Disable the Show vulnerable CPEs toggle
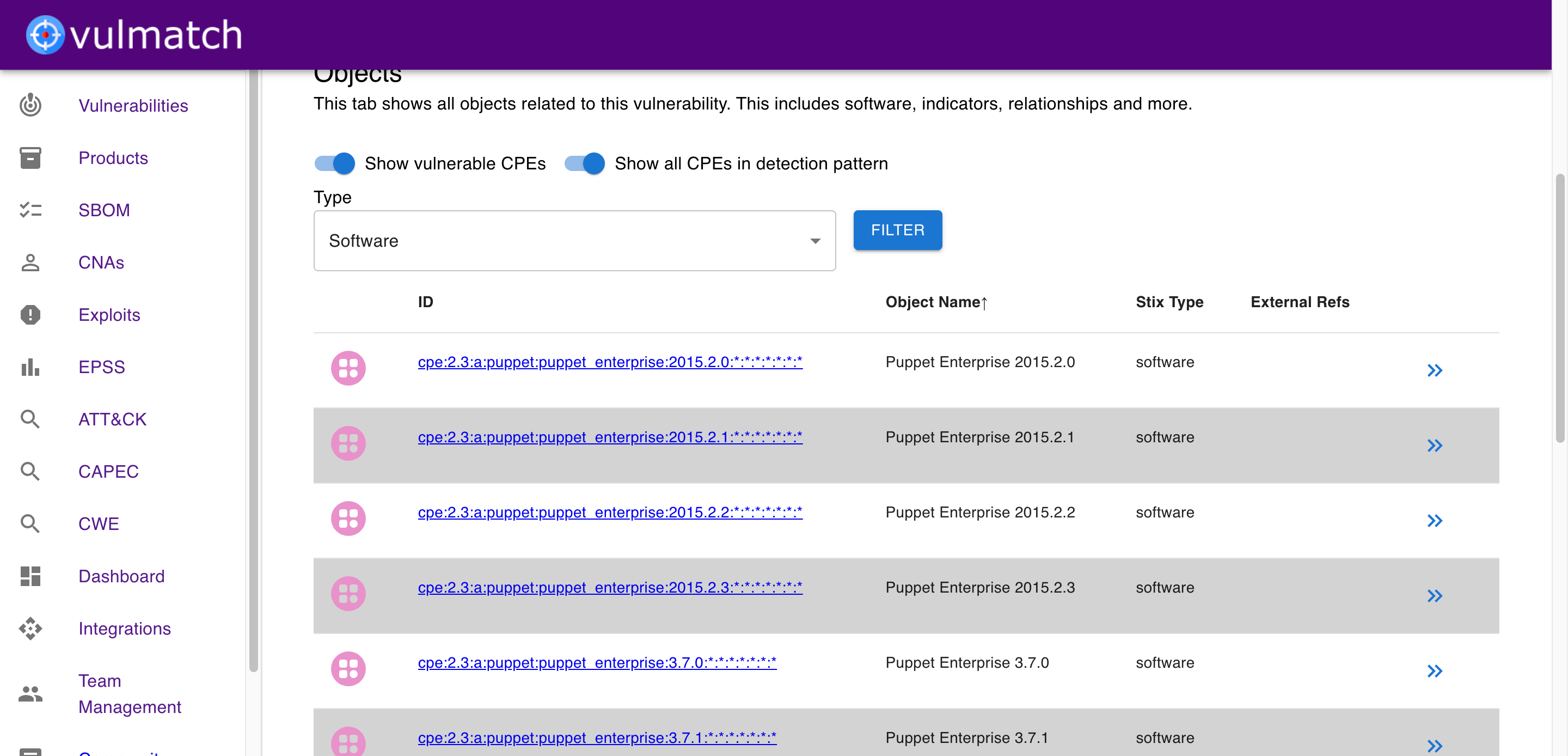Screen dimensions: 1568x756 point(335,163)
